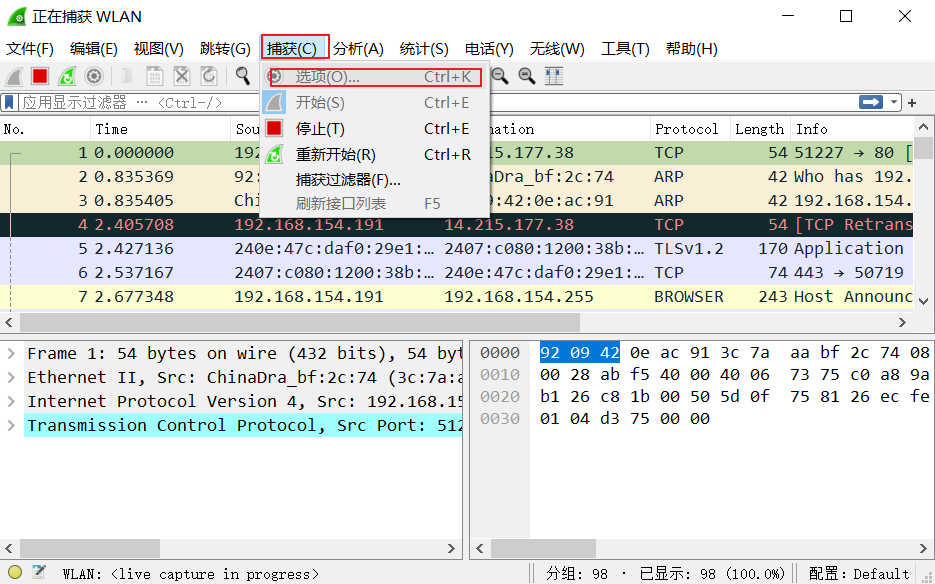Open the 统计(S) menu
The image size is (935, 584).
(424, 48)
